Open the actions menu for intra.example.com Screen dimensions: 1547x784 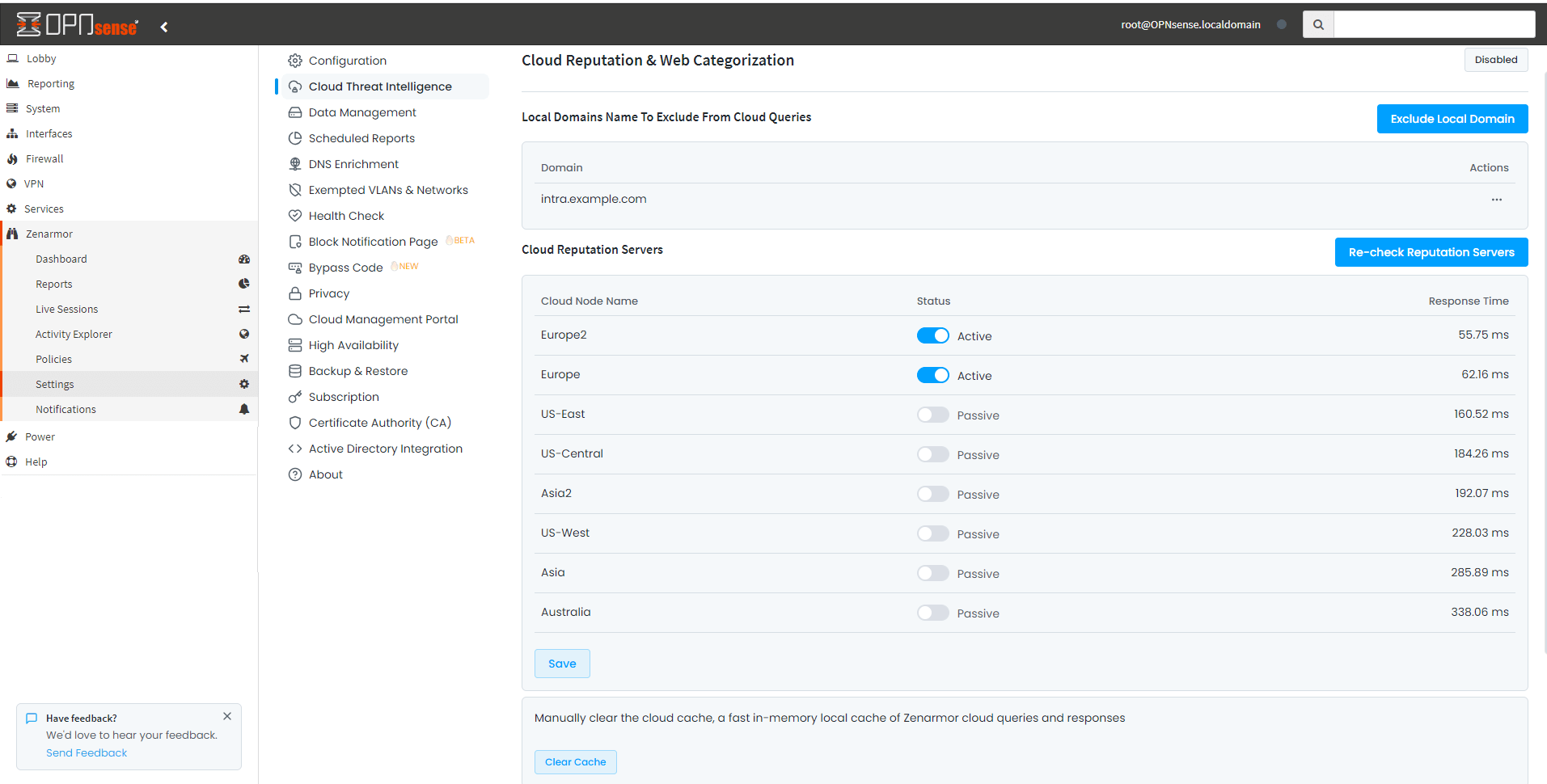(x=1496, y=199)
